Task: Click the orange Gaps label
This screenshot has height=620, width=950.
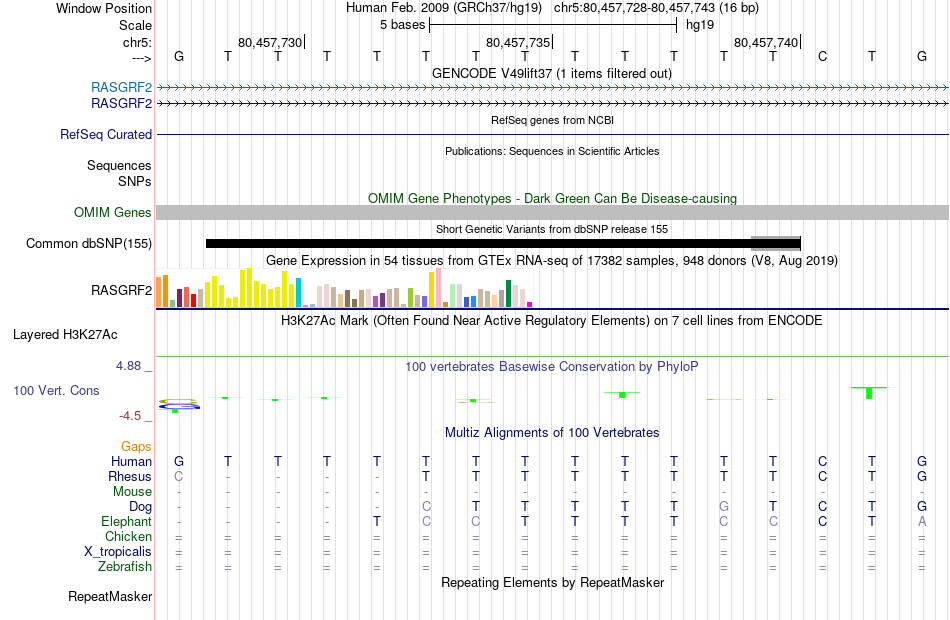Action: click(x=136, y=447)
